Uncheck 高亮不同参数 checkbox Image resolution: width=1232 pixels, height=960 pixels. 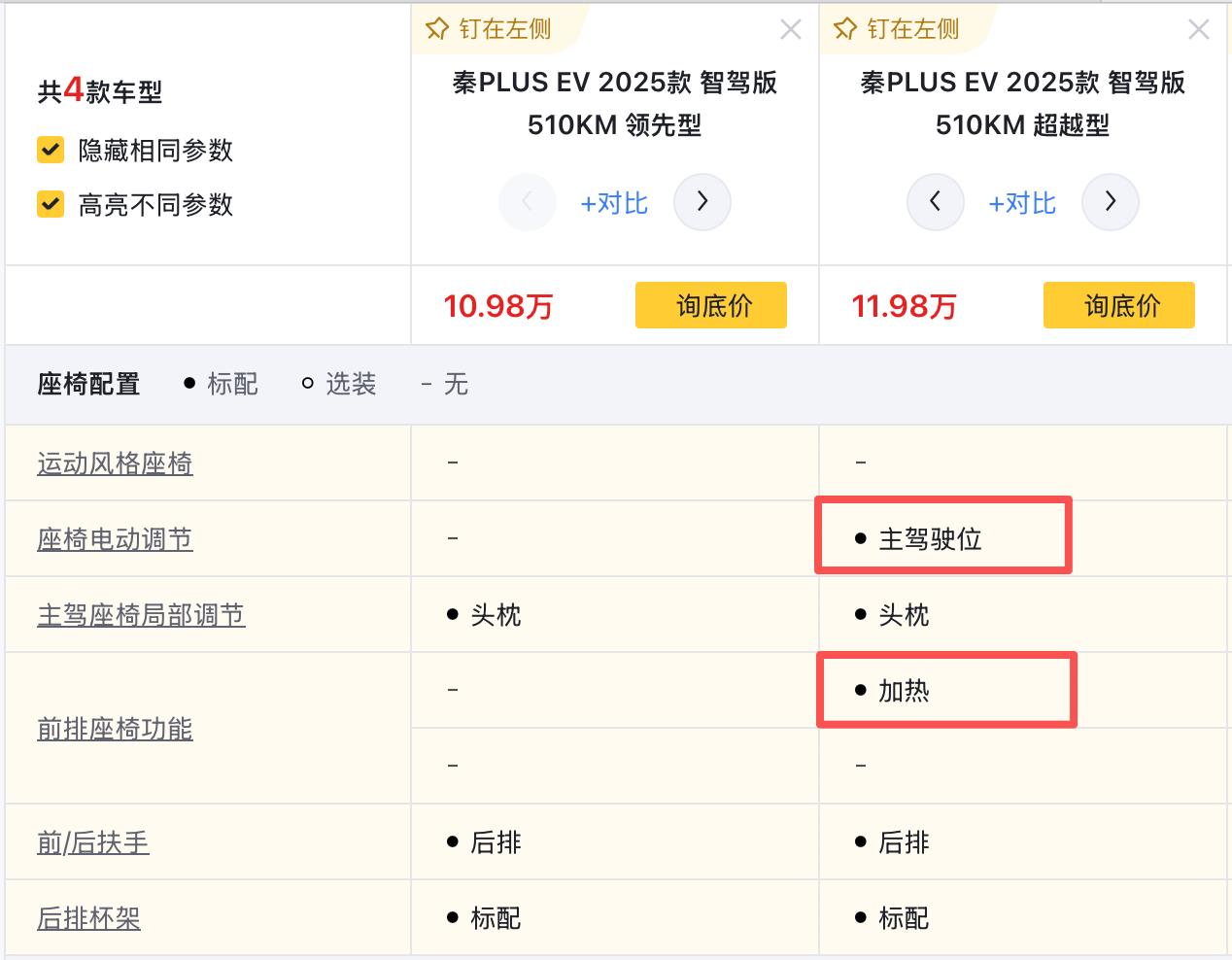click(51, 205)
